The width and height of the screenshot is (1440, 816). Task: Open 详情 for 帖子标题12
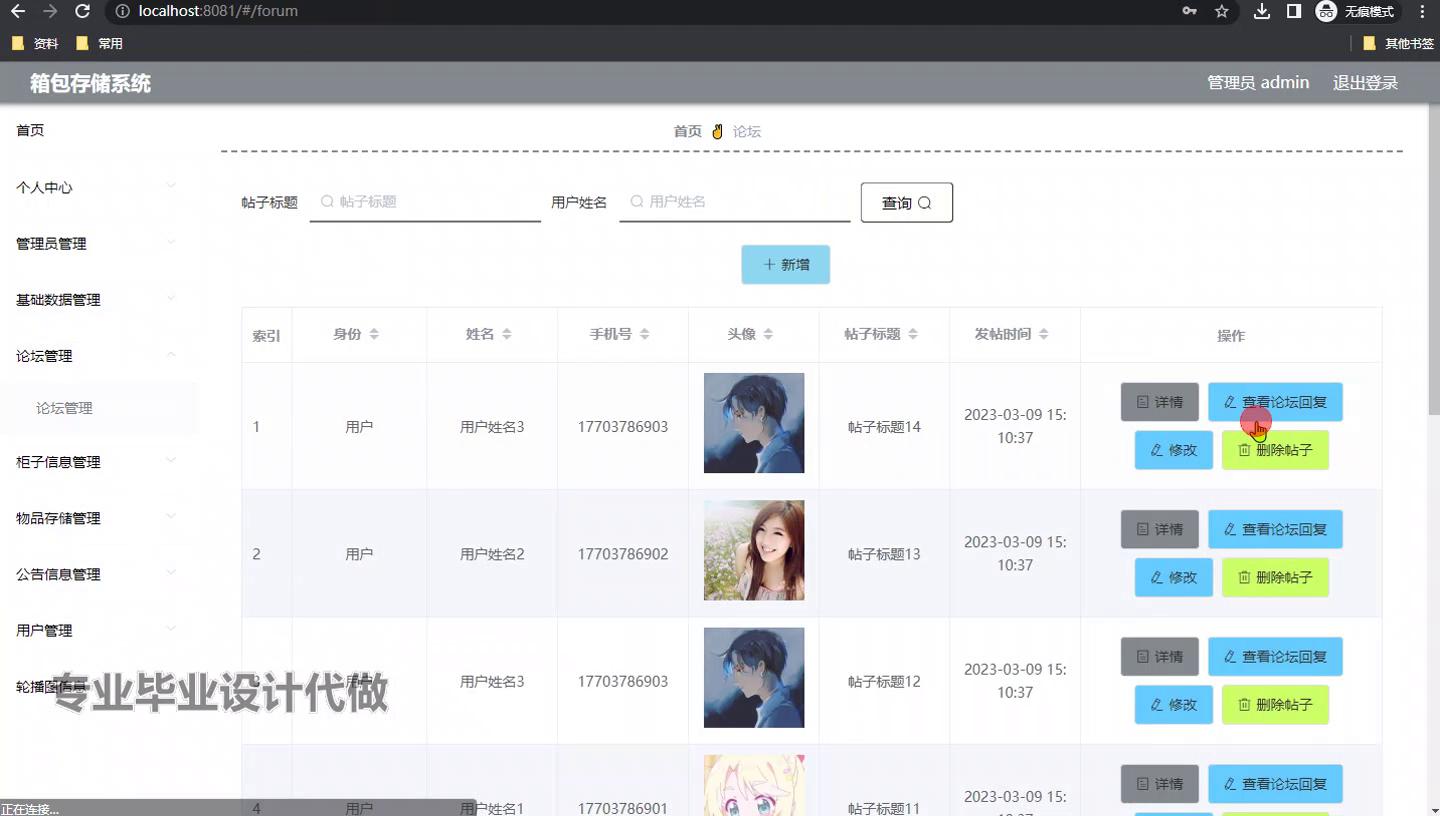tap(1159, 656)
